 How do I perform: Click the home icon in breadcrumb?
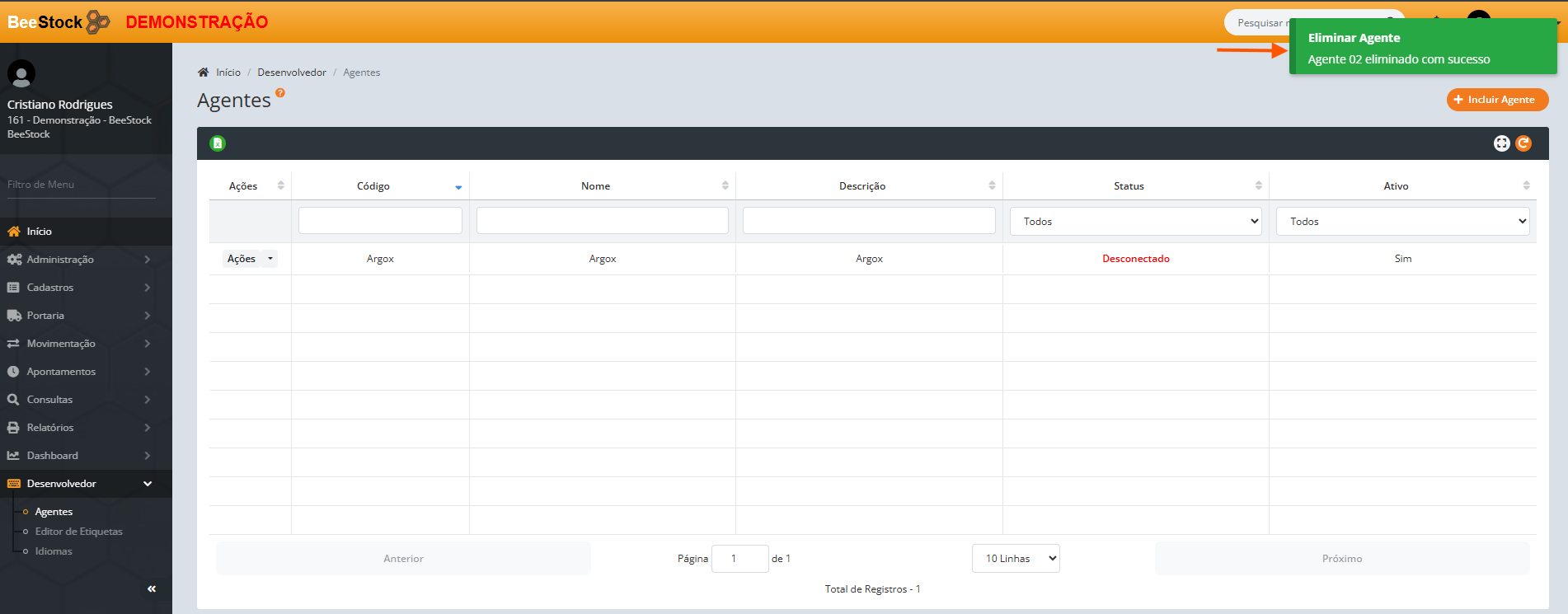tap(204, 73)
